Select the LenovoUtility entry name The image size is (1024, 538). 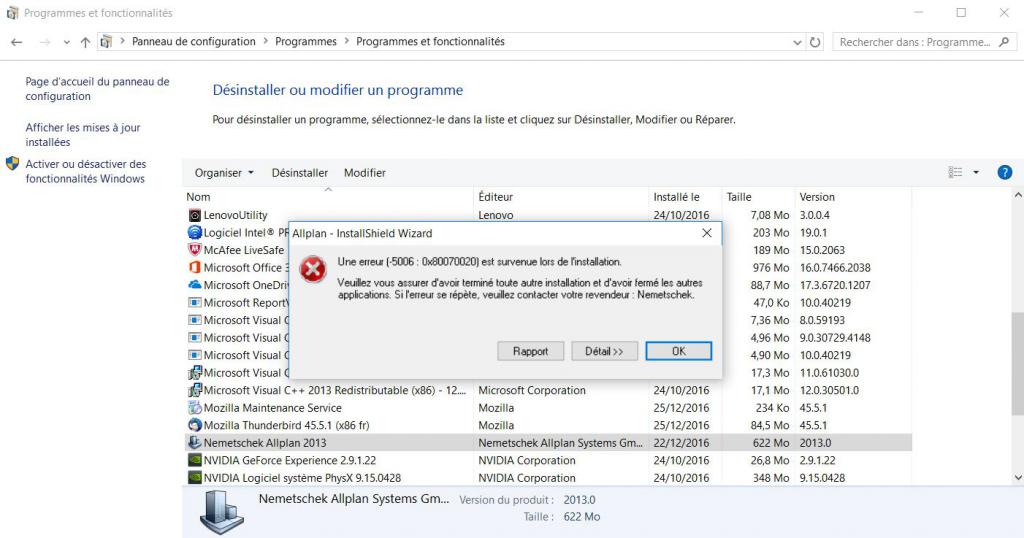(x=235, y=215)
